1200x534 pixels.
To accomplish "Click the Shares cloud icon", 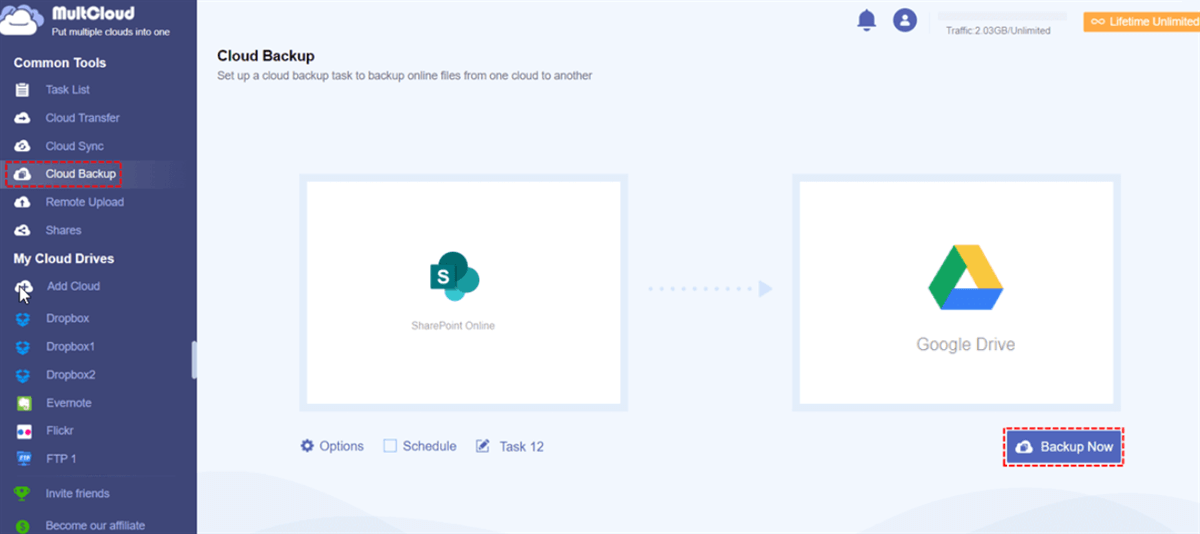I will 22,230.
